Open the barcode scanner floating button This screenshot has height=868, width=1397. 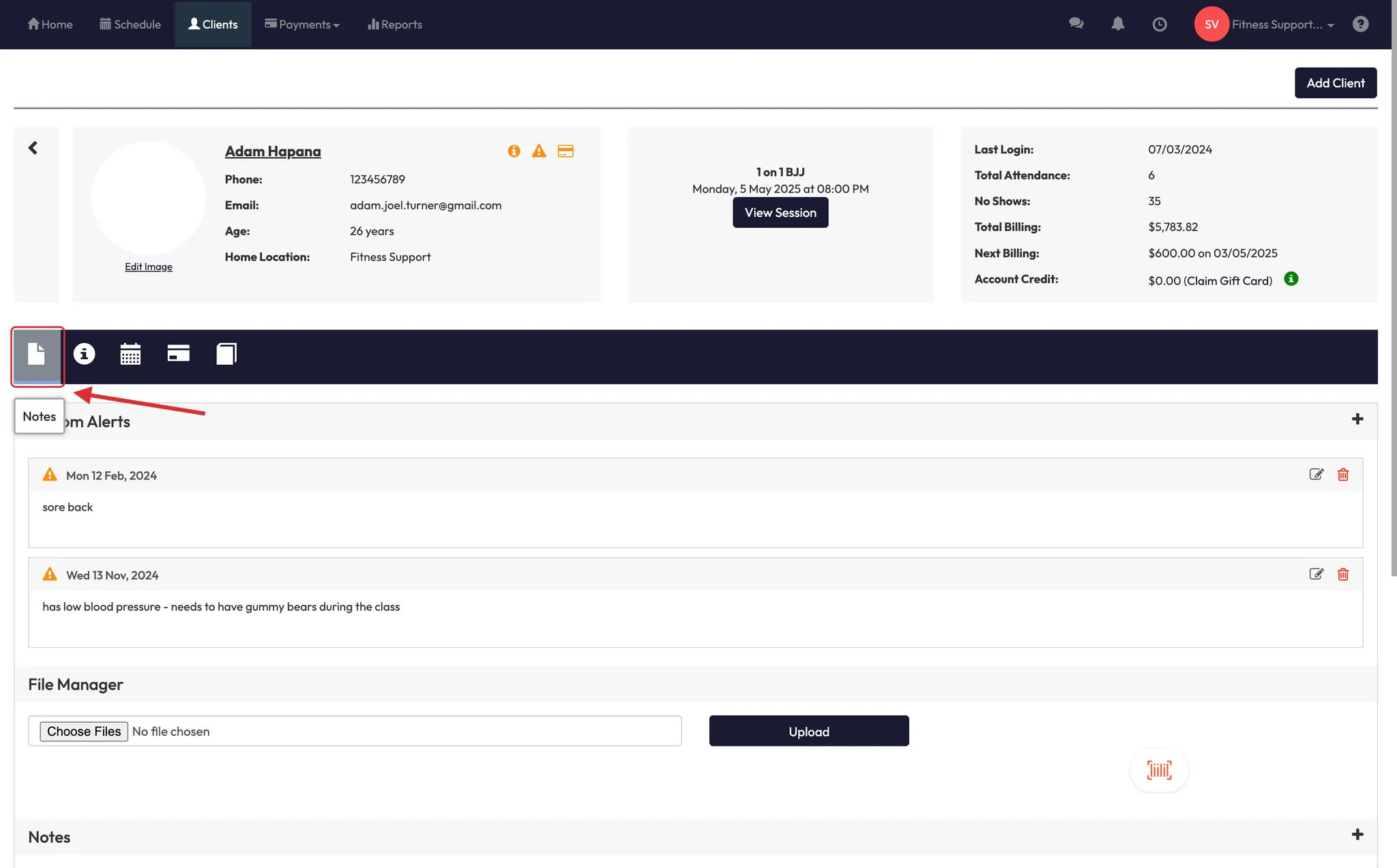1159,770
